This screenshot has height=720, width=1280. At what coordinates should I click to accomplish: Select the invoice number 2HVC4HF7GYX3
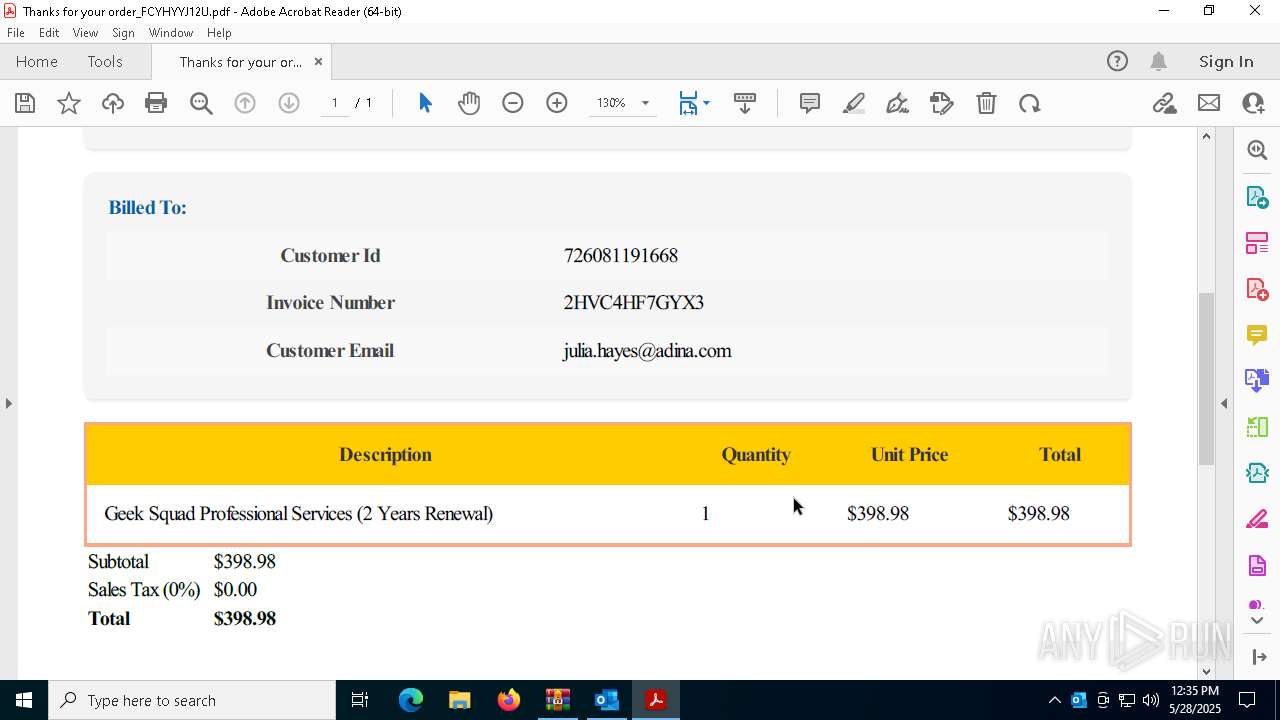click(x=634, y=303)
